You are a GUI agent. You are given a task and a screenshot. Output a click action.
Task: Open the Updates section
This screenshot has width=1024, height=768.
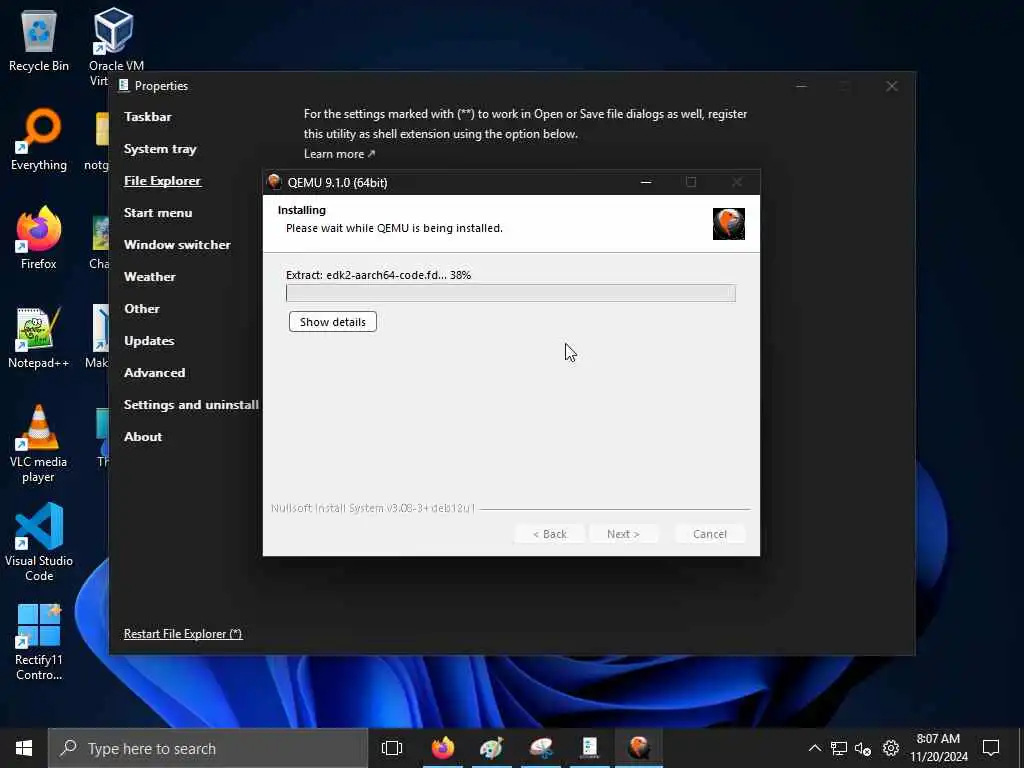(x=149, y=341)
